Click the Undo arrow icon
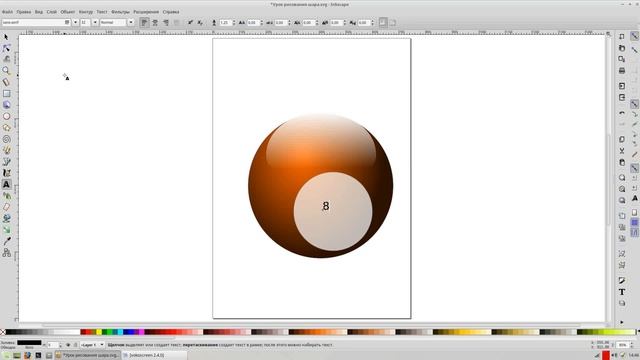Screen dimensions: 640x360 coord(622,113)
